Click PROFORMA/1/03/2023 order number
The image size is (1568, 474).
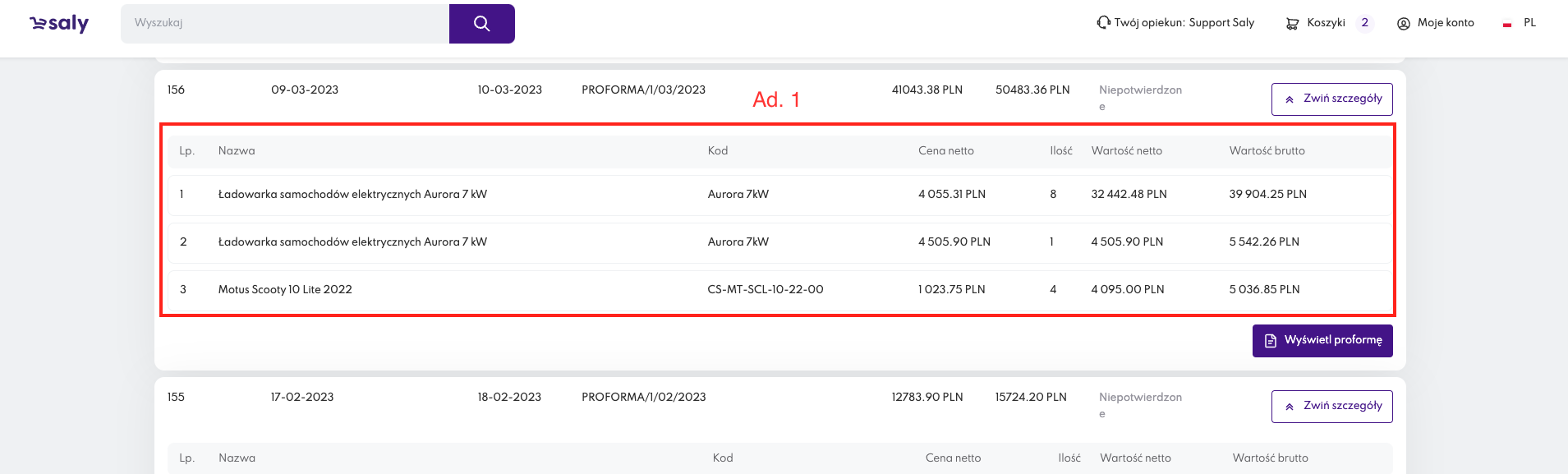[x=643, y=90]
